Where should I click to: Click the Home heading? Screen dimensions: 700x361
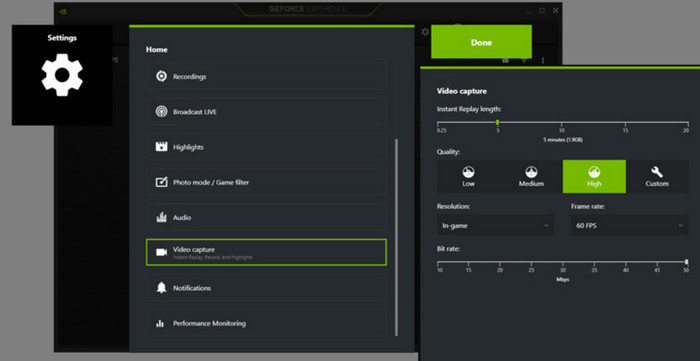(x=157, y=50)
